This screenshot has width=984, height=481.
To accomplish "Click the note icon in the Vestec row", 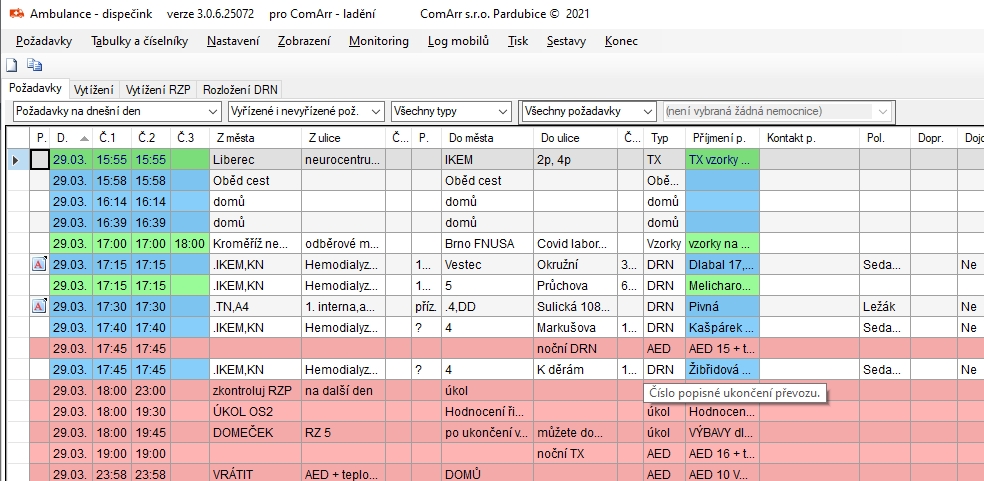I will coord(40,264).
